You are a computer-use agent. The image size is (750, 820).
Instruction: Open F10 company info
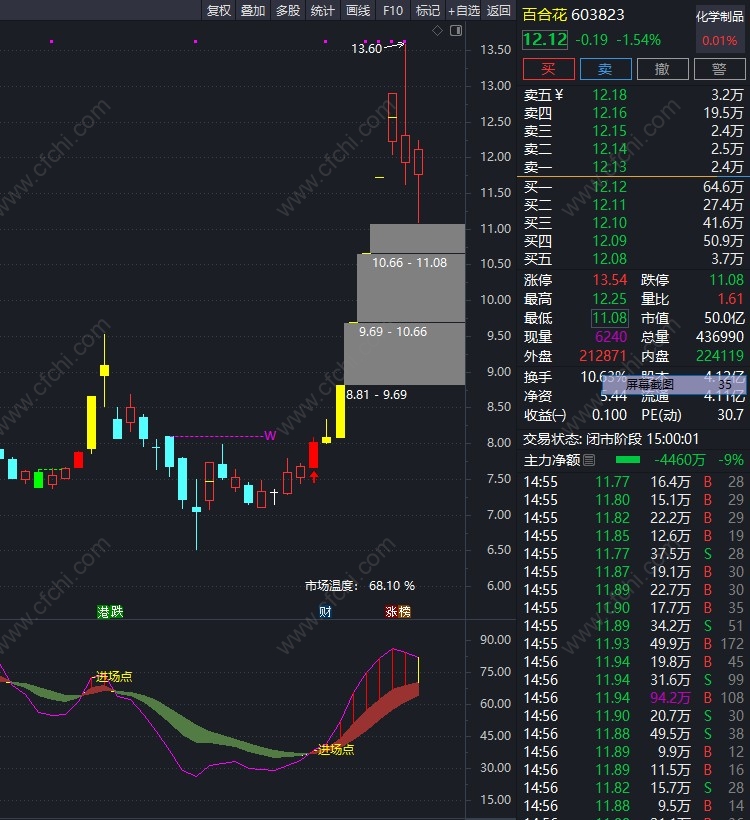[393, 10]
